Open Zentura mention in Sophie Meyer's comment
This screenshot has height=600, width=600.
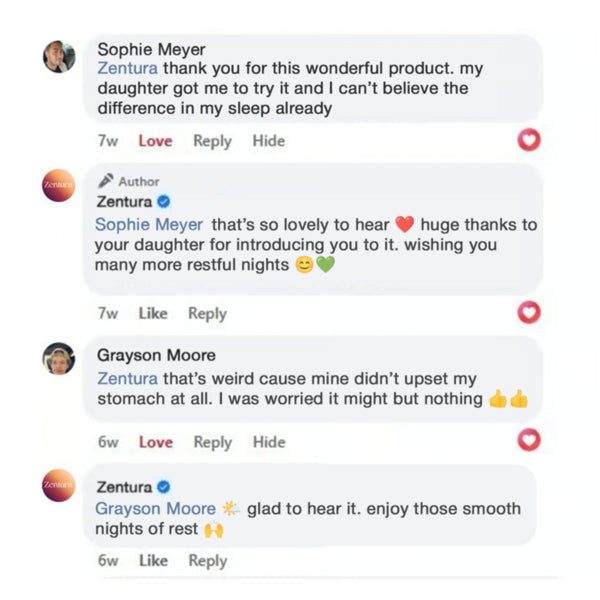127,69
